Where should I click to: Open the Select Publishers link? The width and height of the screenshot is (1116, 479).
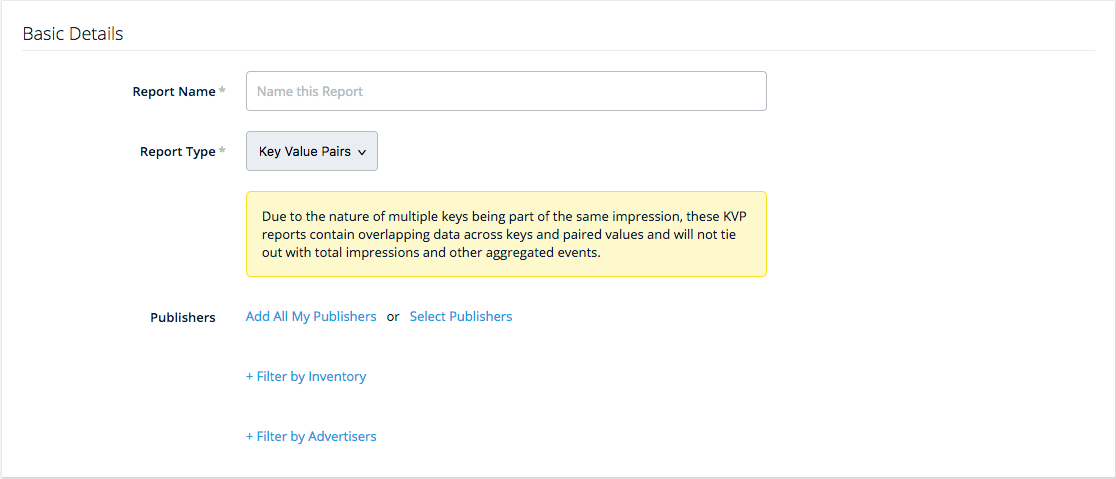[x=460, y=316]
